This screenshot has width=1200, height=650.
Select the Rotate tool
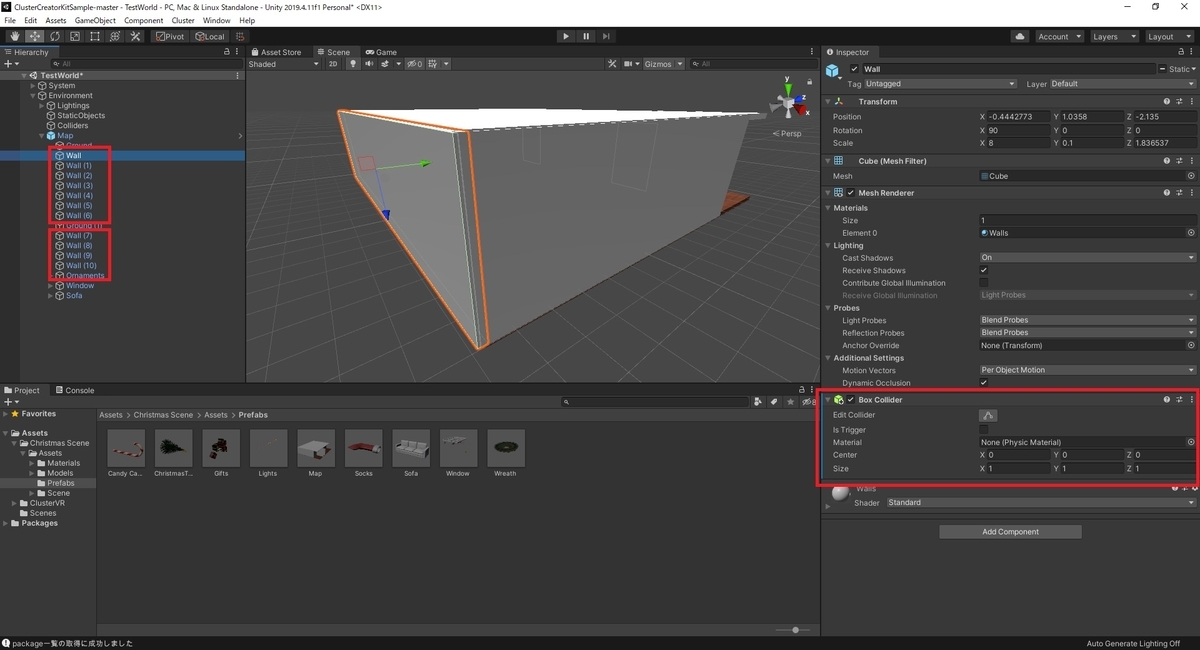(x=54, y=36)
